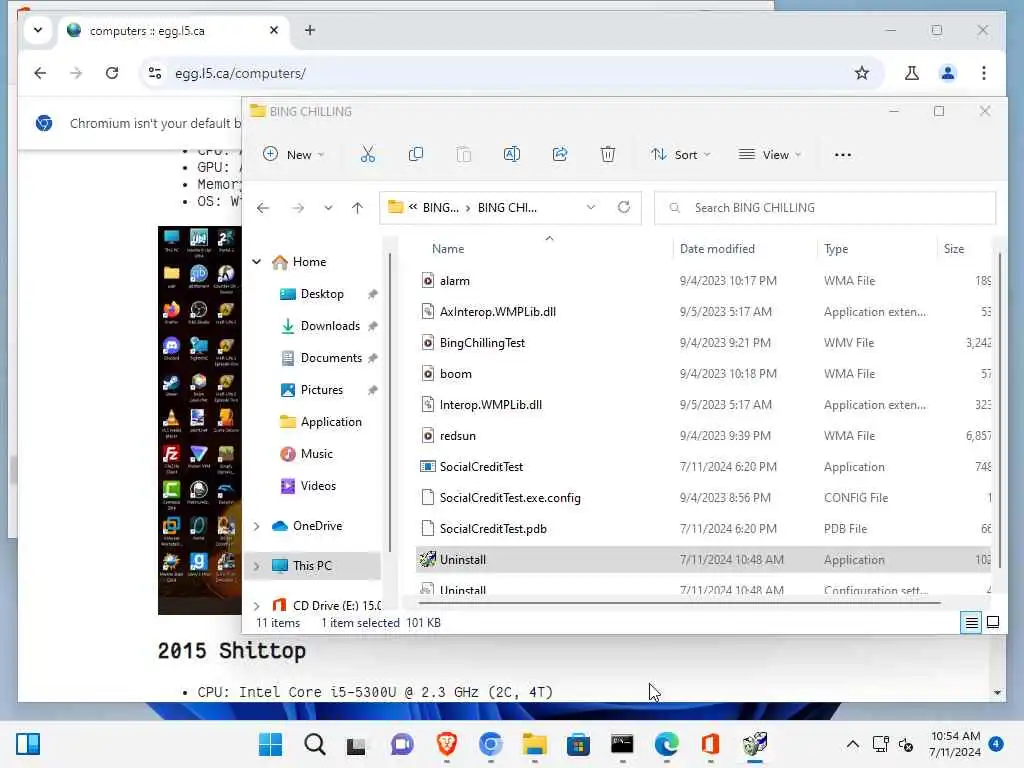Select the SocialCreditTest application file
The image size is (1024, 768).
[703, 467]
